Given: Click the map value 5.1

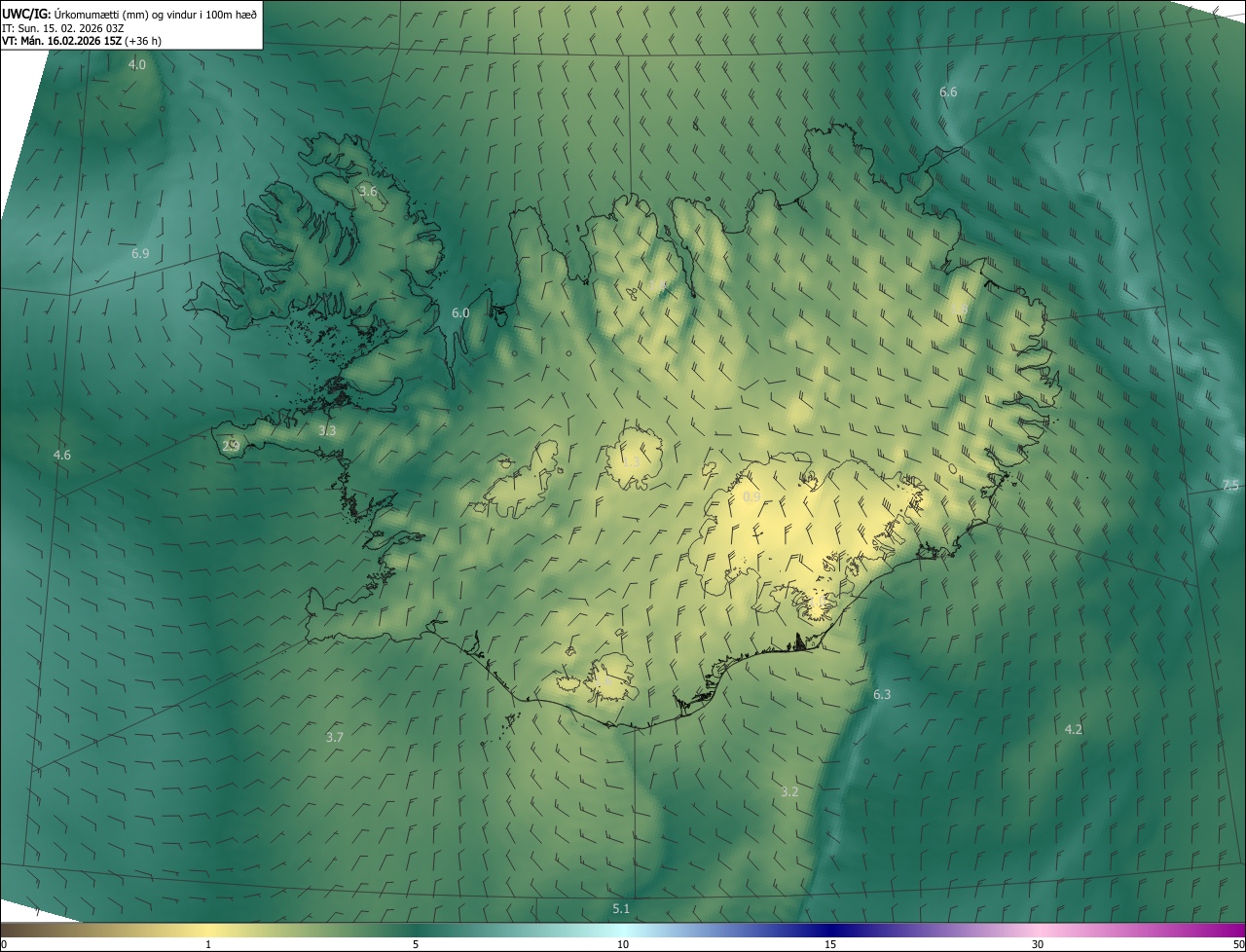Looking at the screenshot, I should (621, 908).
